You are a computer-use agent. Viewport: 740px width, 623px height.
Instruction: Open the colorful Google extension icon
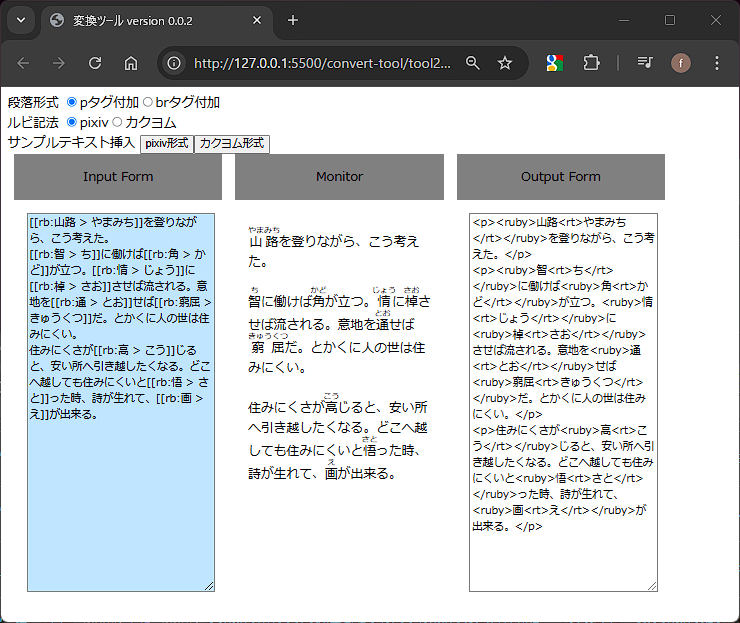[555, 63]
